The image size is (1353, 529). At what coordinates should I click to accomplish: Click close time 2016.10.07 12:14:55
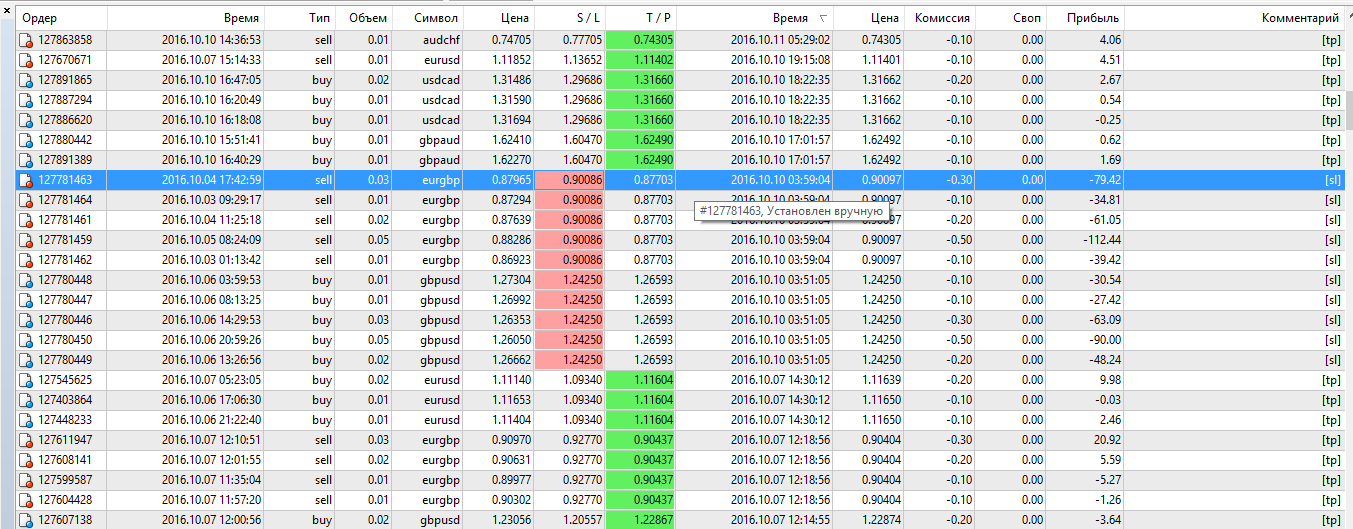[780, 520]
